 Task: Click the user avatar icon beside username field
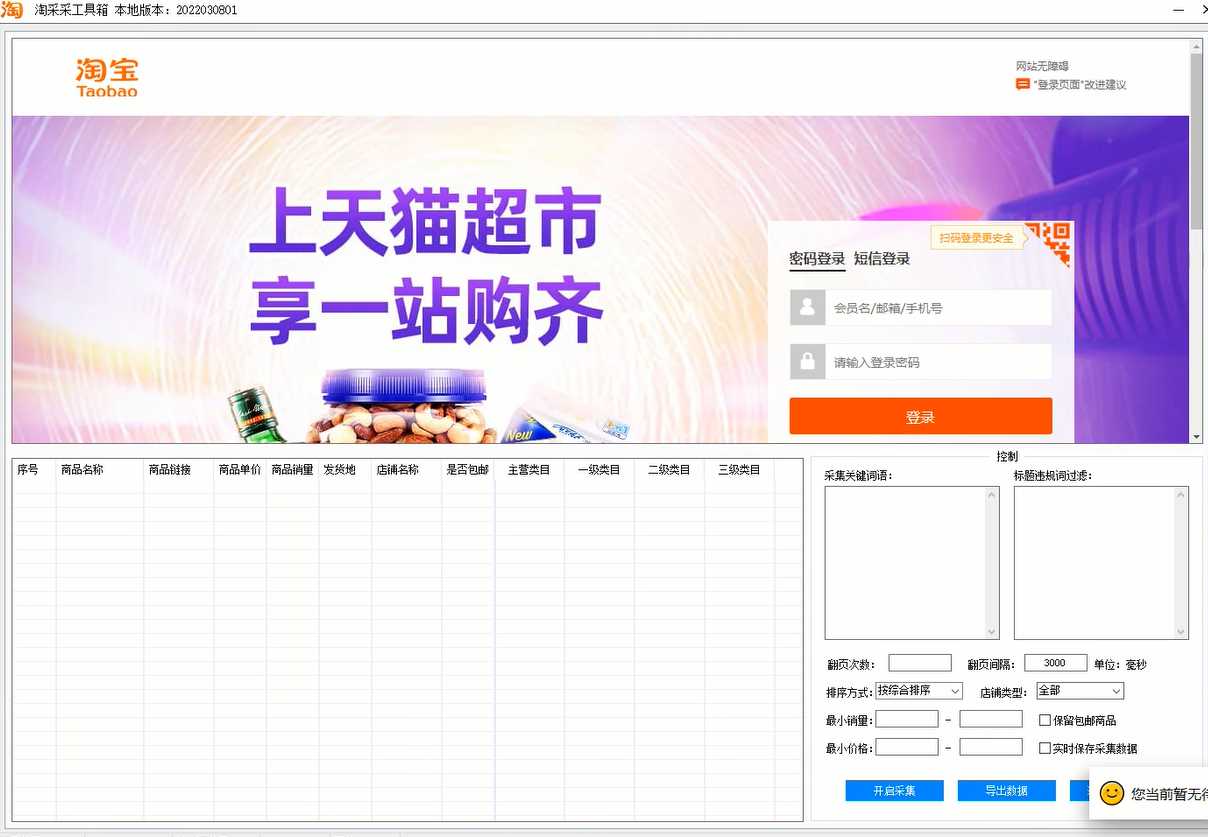[x=807, y=308]
